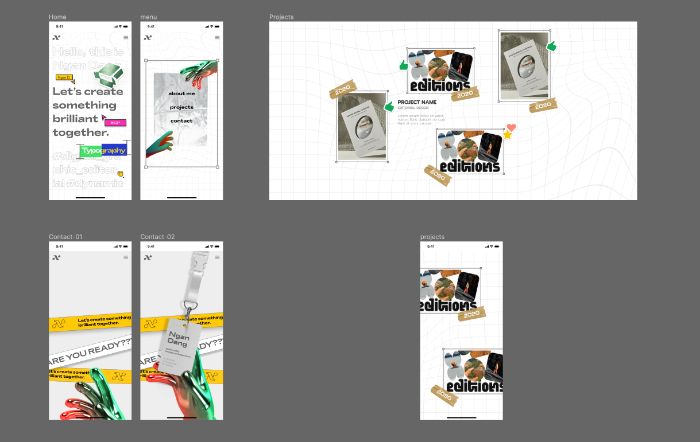Select the capitalized Projects frame label

tap(281, 17)
